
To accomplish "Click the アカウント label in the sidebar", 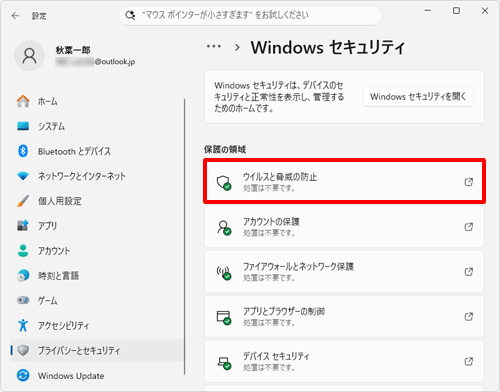I will [x=54, y=251].
